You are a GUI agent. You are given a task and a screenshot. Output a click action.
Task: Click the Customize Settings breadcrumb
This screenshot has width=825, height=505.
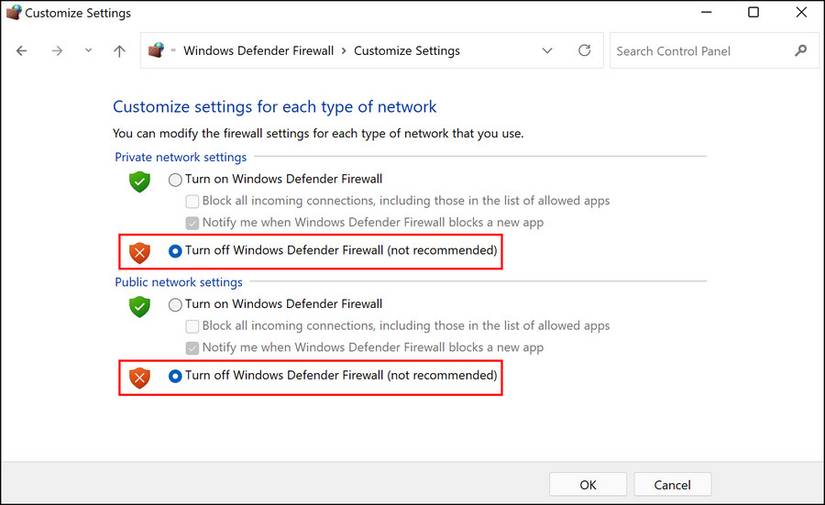click(x=407, y=51)
